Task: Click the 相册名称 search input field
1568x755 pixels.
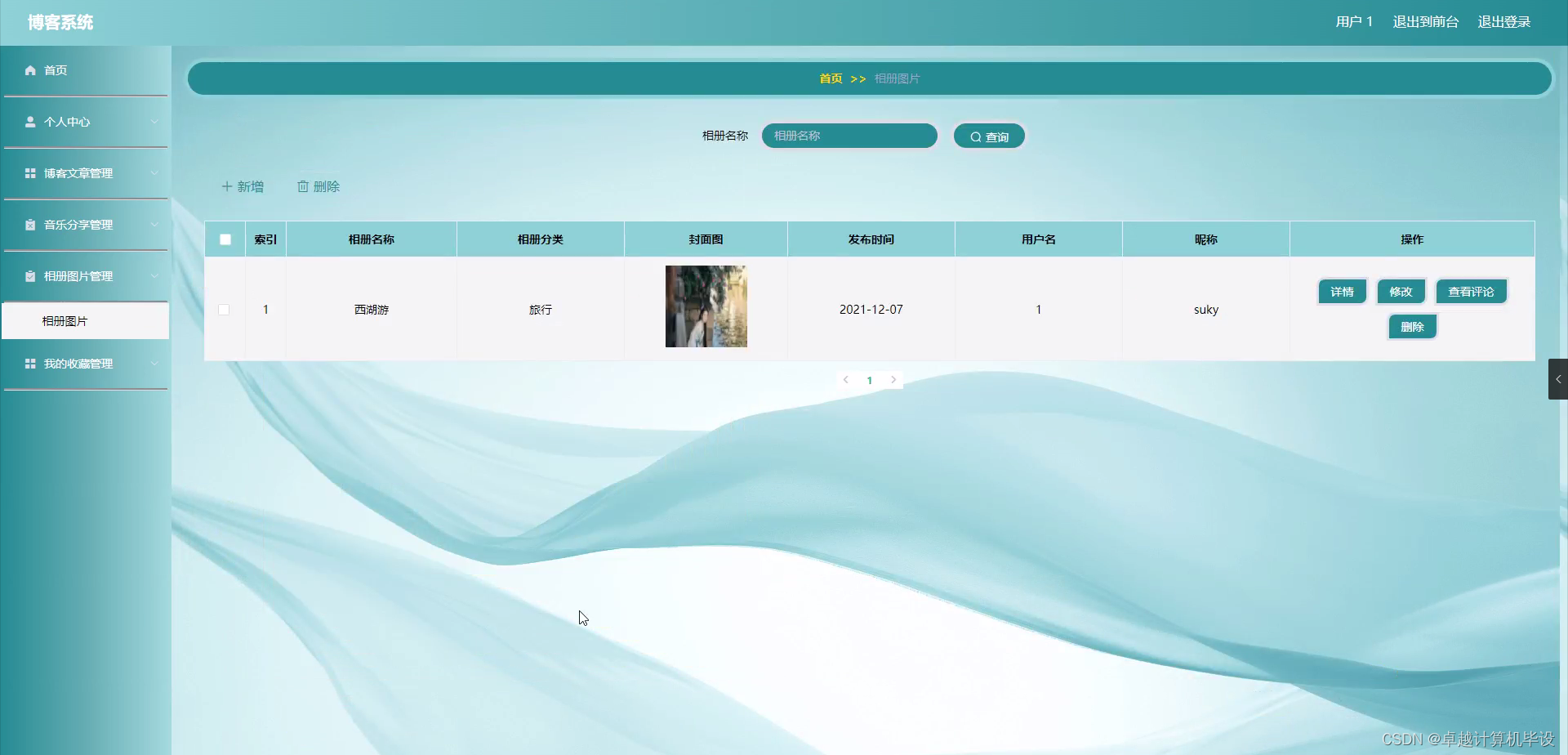Action: pos(849,136)
